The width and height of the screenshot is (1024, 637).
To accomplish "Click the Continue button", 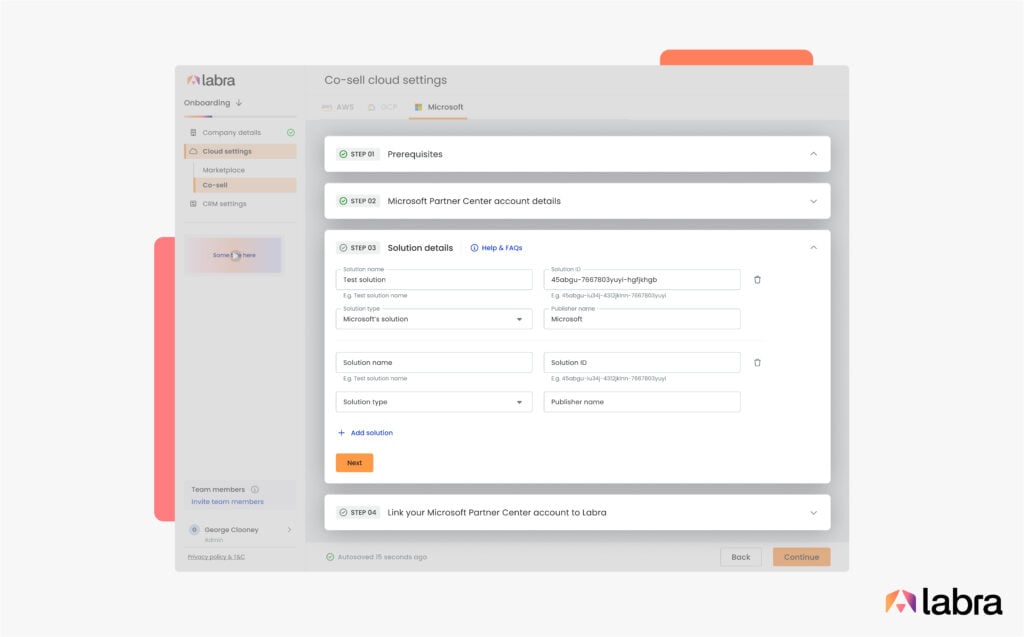I will pos(801,557).
